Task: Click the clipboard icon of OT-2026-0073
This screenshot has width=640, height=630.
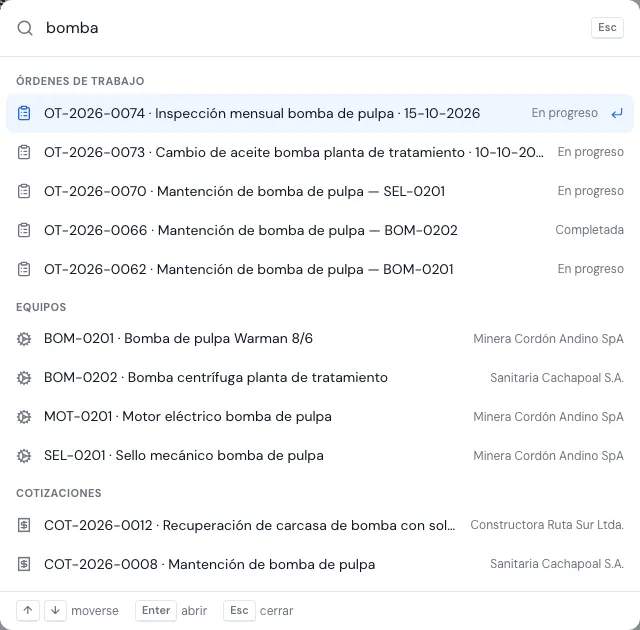Action: point(24,152)
